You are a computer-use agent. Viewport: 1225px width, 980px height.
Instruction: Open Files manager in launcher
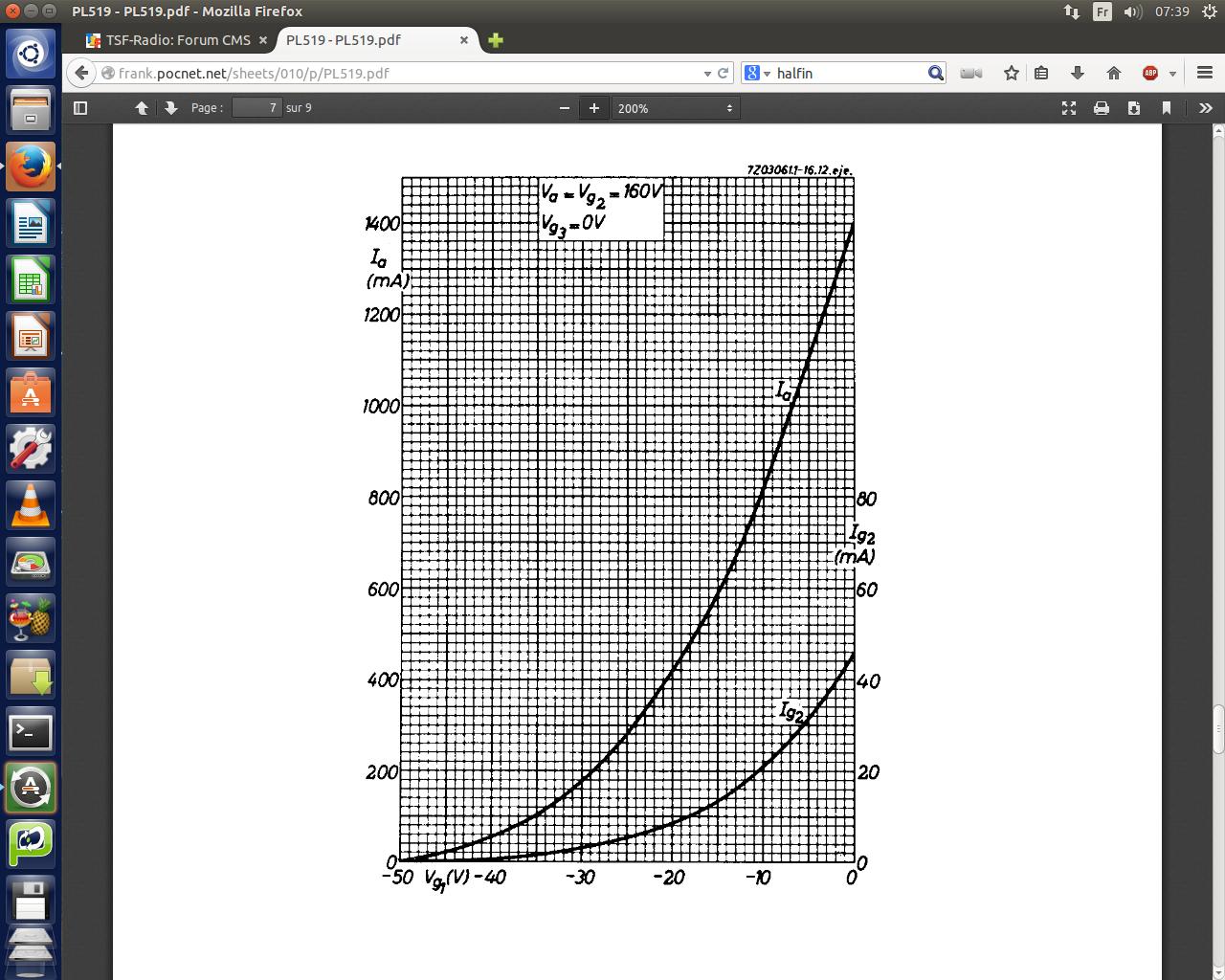[31, 110]
